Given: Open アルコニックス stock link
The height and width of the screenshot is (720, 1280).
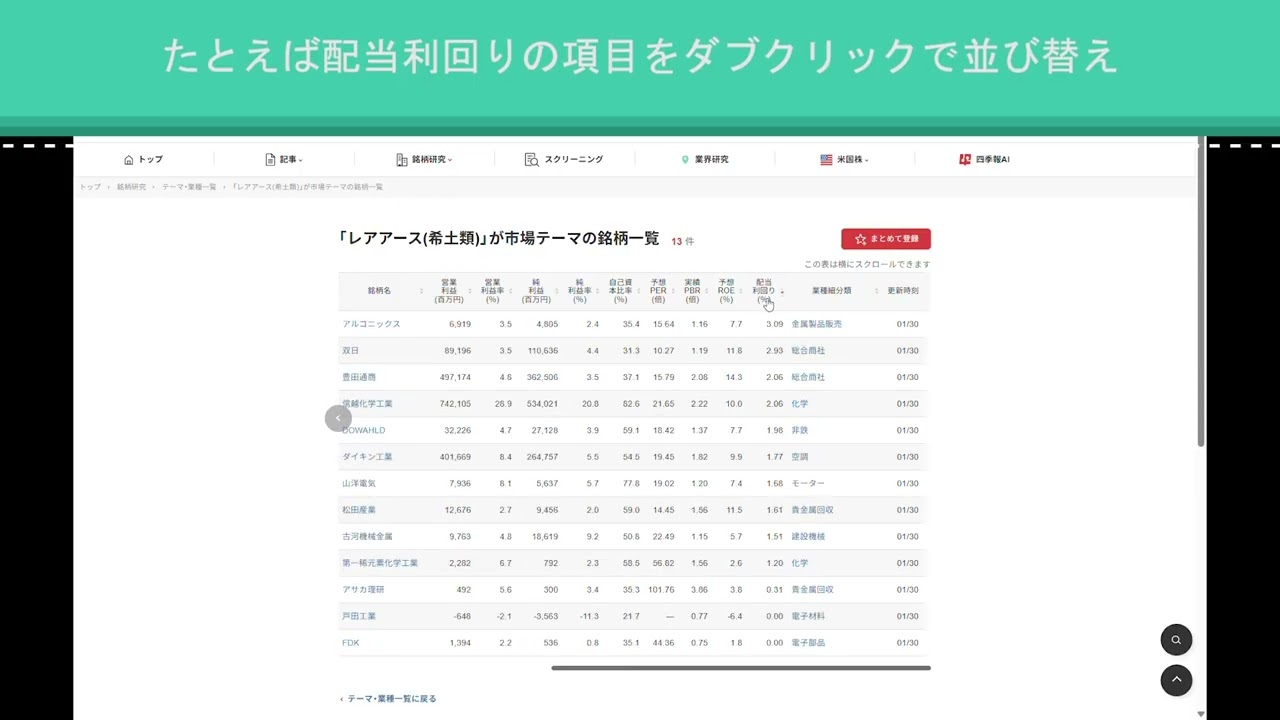Looking at the screenshot, I should pos(371,324).
